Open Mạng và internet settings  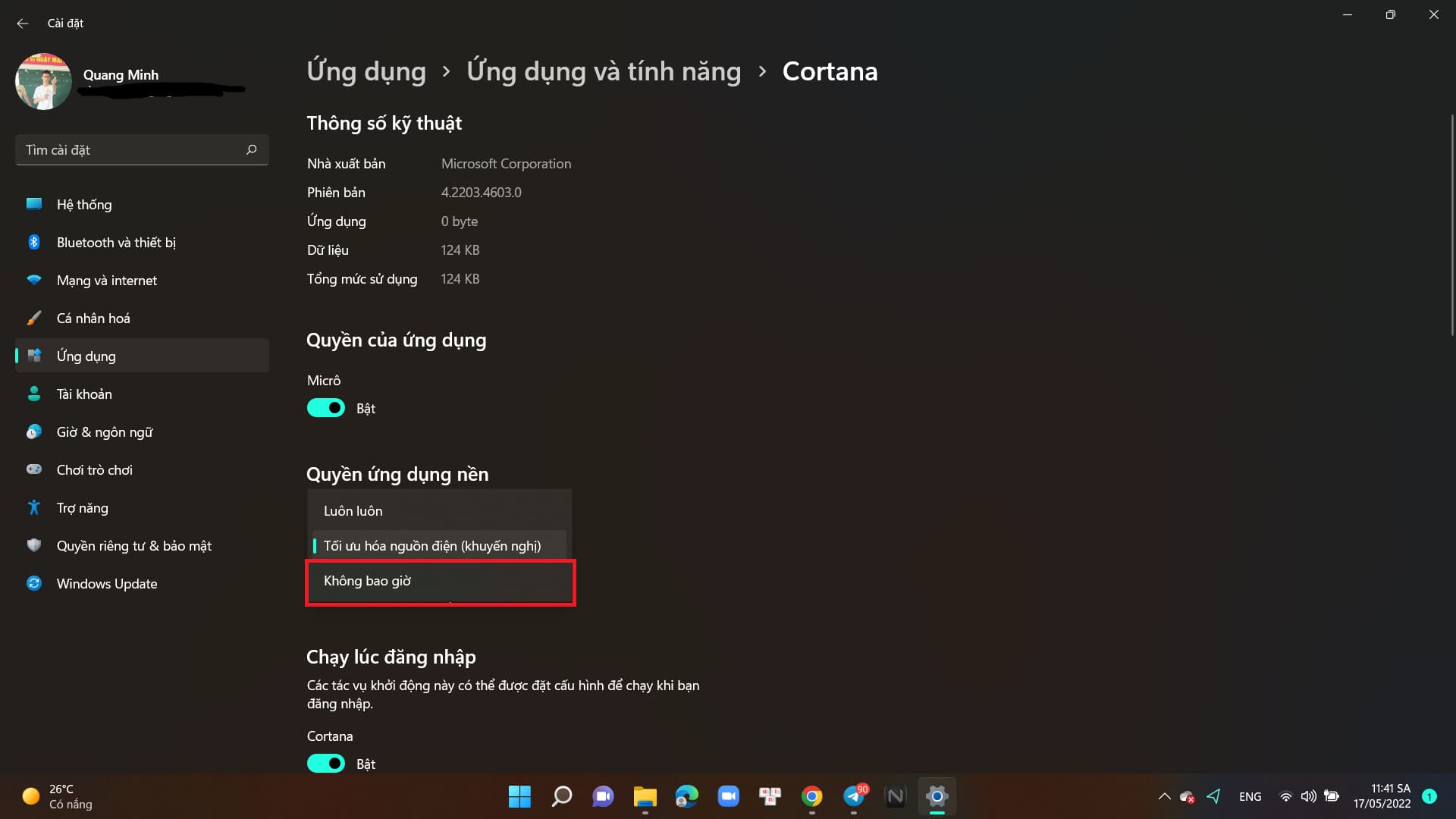(143, 280)
